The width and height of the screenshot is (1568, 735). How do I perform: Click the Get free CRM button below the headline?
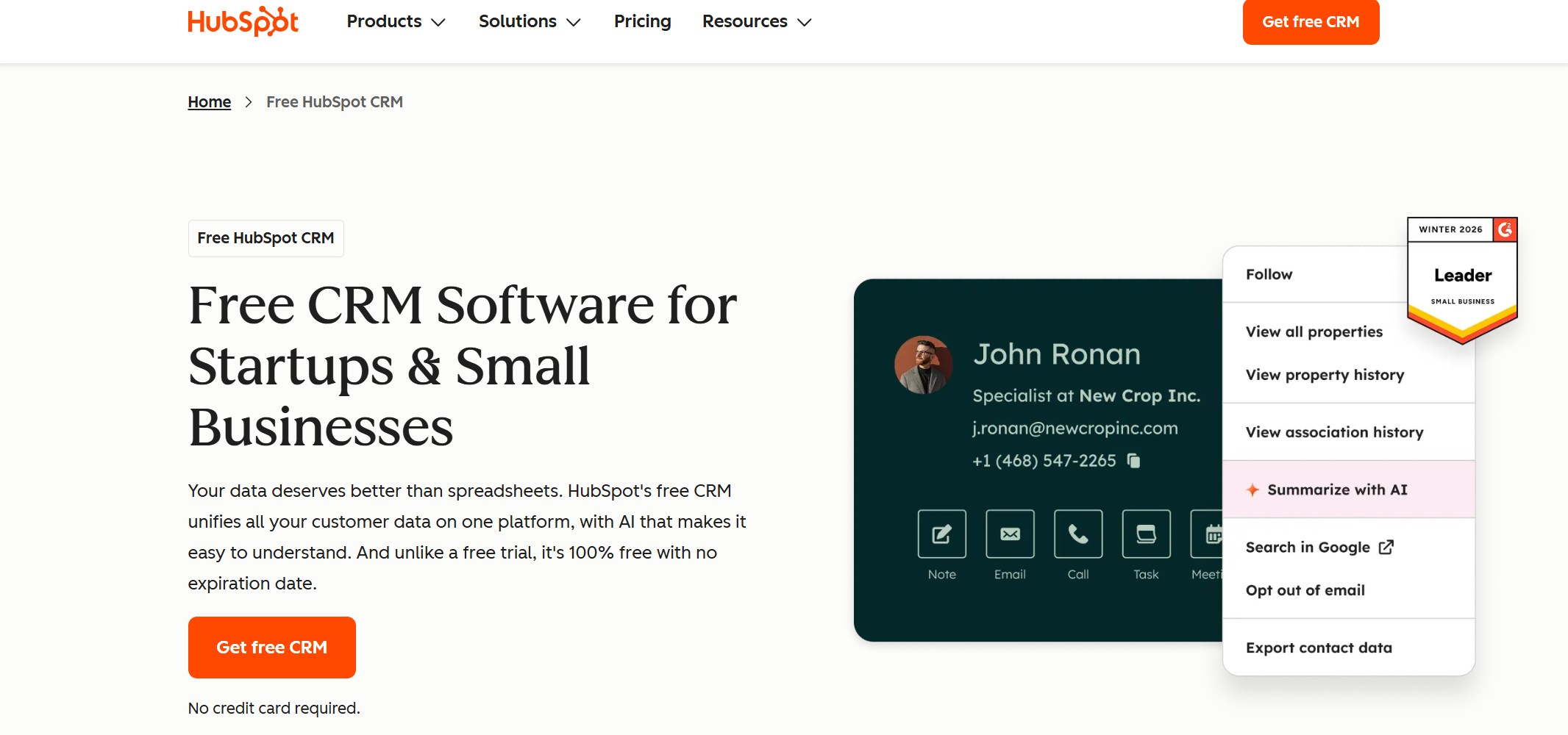271,647
